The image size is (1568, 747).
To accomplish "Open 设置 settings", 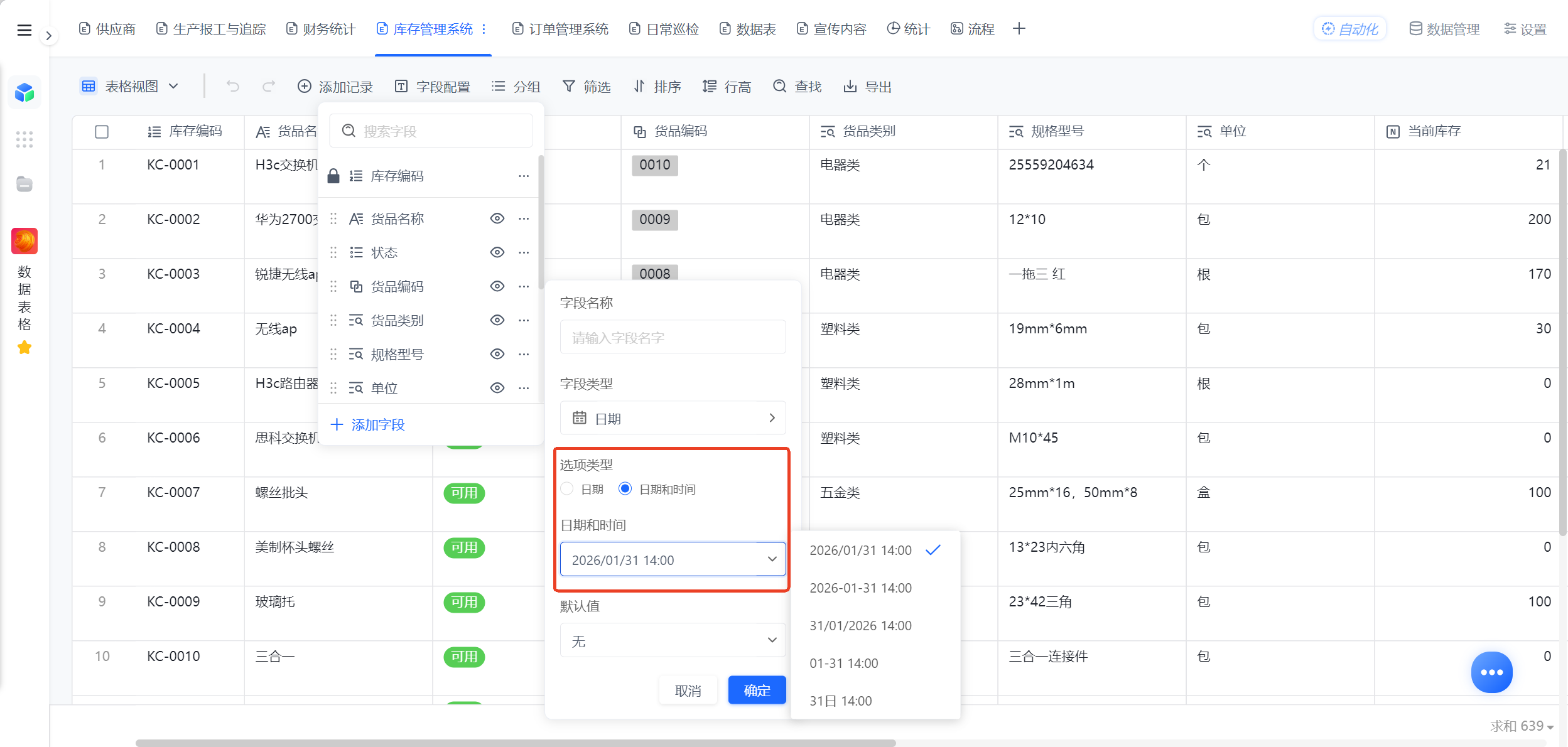I will [x=1525, y=29].
